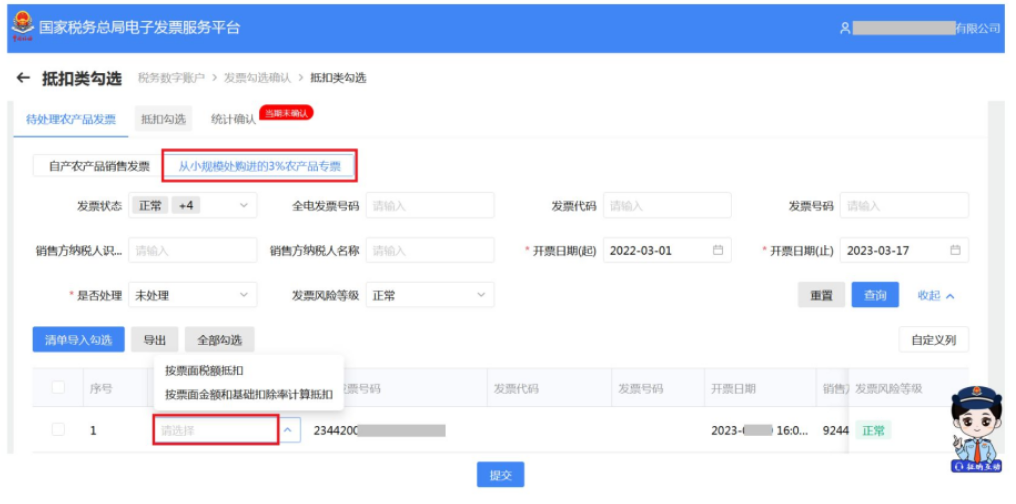Viewport: 1016px width, 504px height.
Task: Check the checkbox for row 1
Action: tap(58, 430)
